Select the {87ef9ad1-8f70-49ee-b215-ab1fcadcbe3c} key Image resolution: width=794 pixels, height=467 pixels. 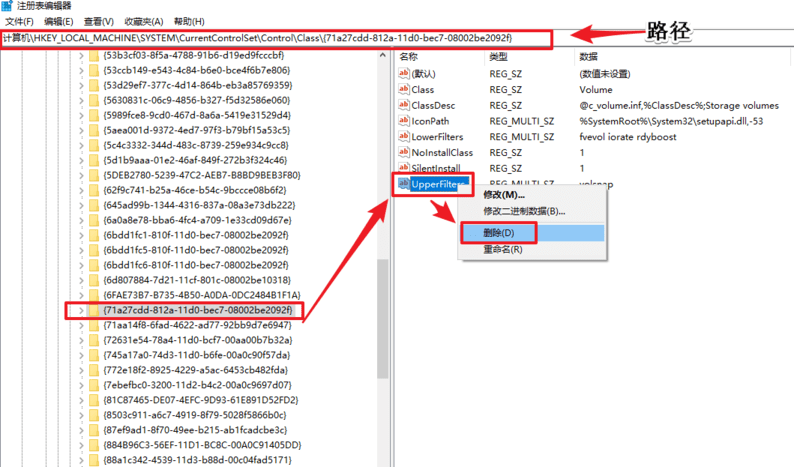coord(195,430)
